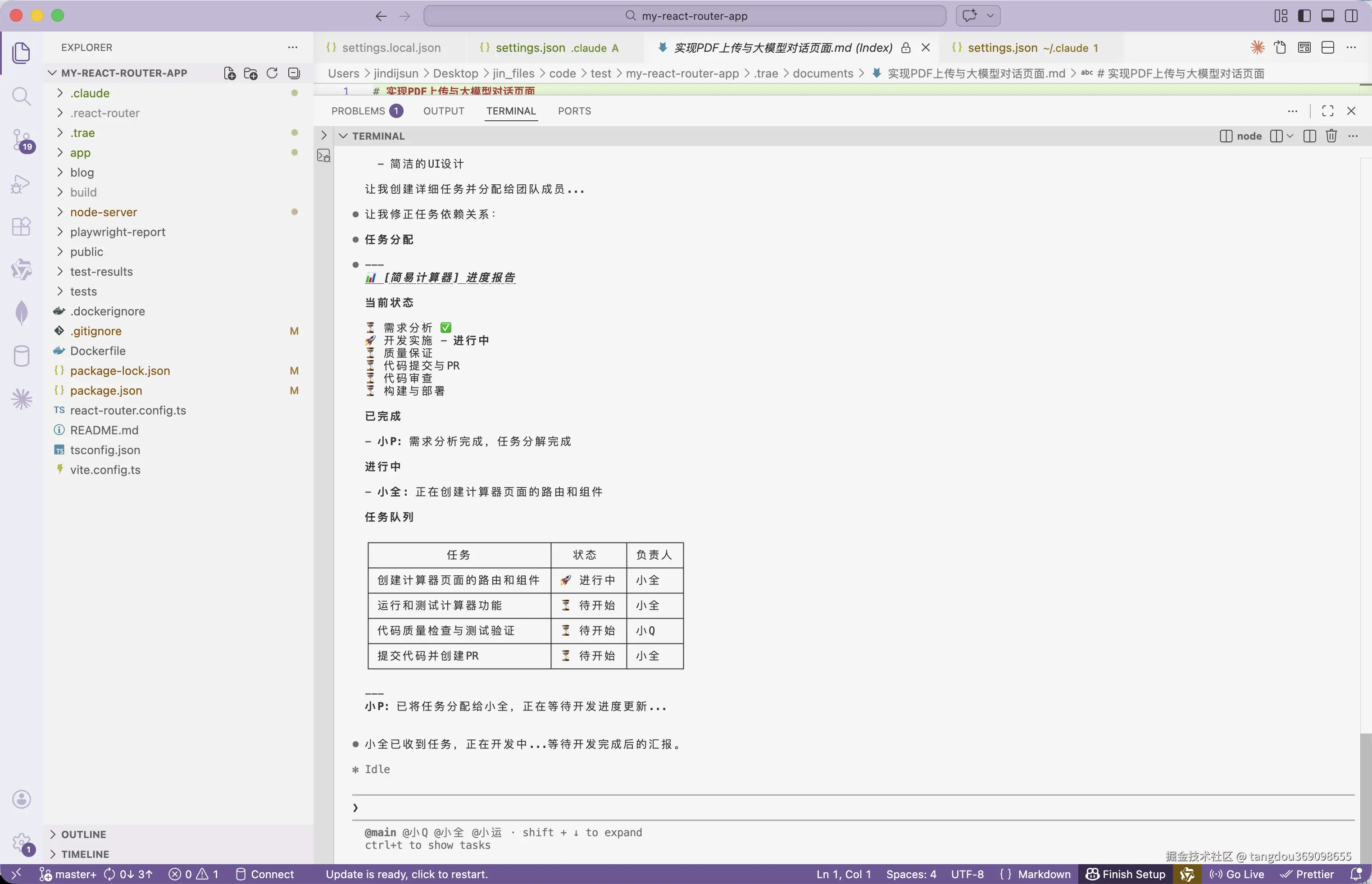This screenshot has height=884, width=1372.
Task: Switch to the OUTPUT panel tab
Action: click(444, 111)
